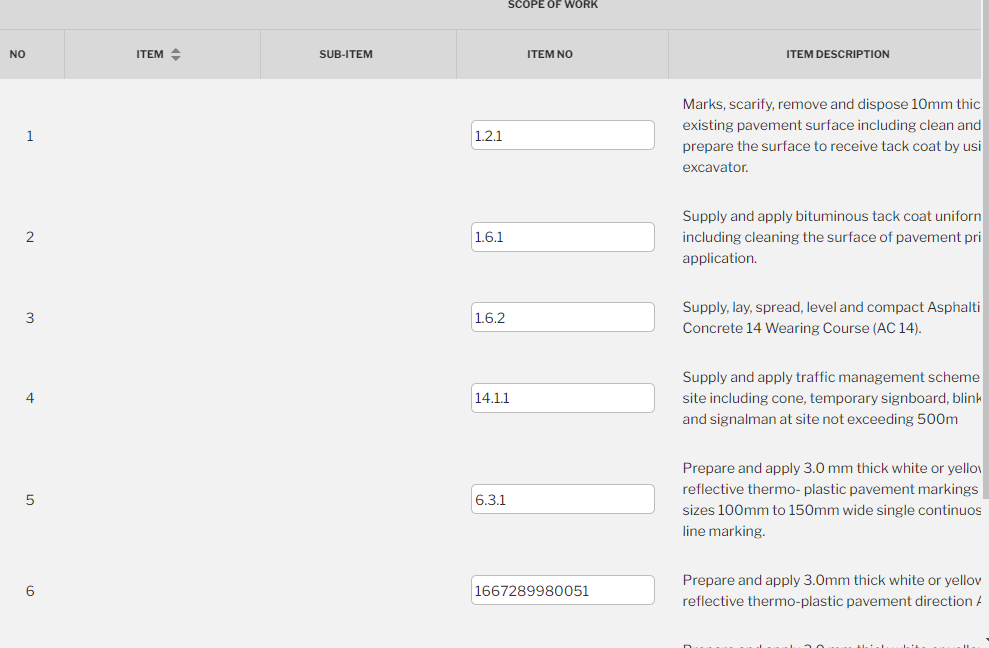Viewport: 989px width, 648px height.
Task: Click description 'Supply and apply bituminous tack coat'
Action: (x=831, y=237)
